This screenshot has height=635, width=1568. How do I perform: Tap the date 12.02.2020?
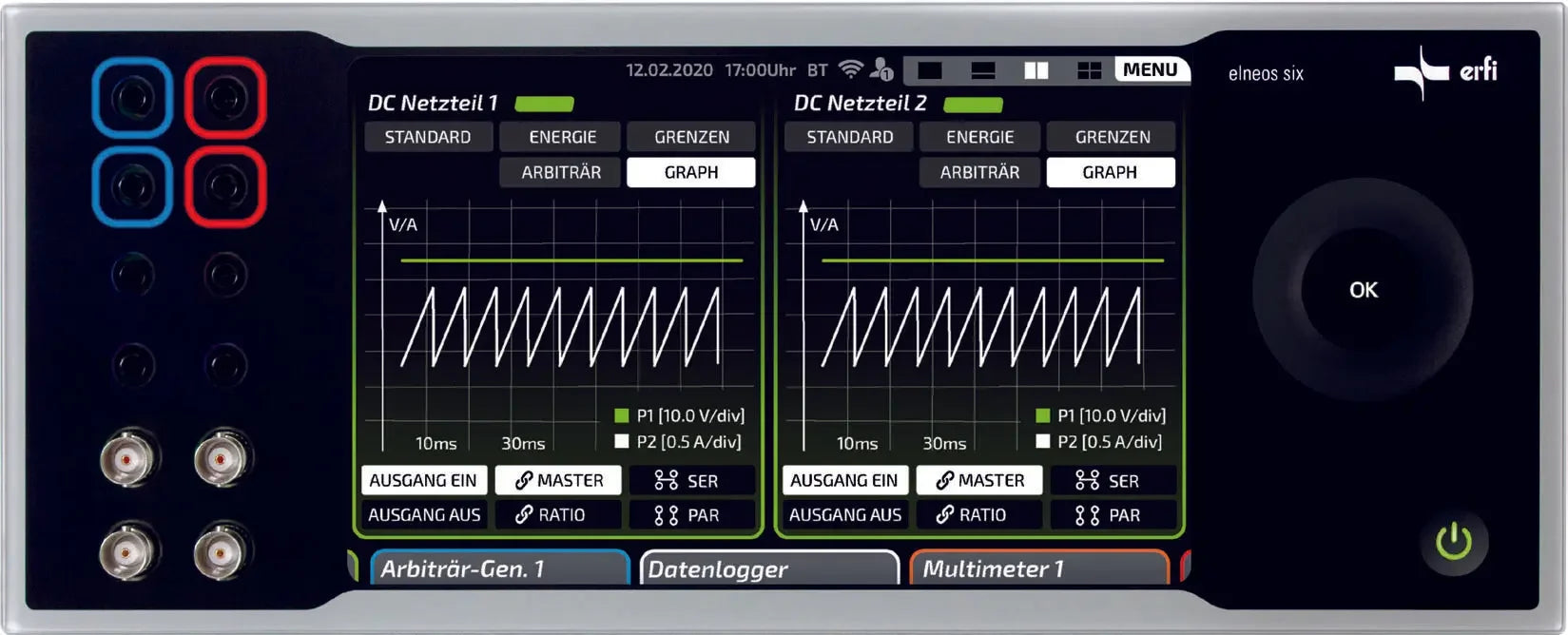click(669, 70)
